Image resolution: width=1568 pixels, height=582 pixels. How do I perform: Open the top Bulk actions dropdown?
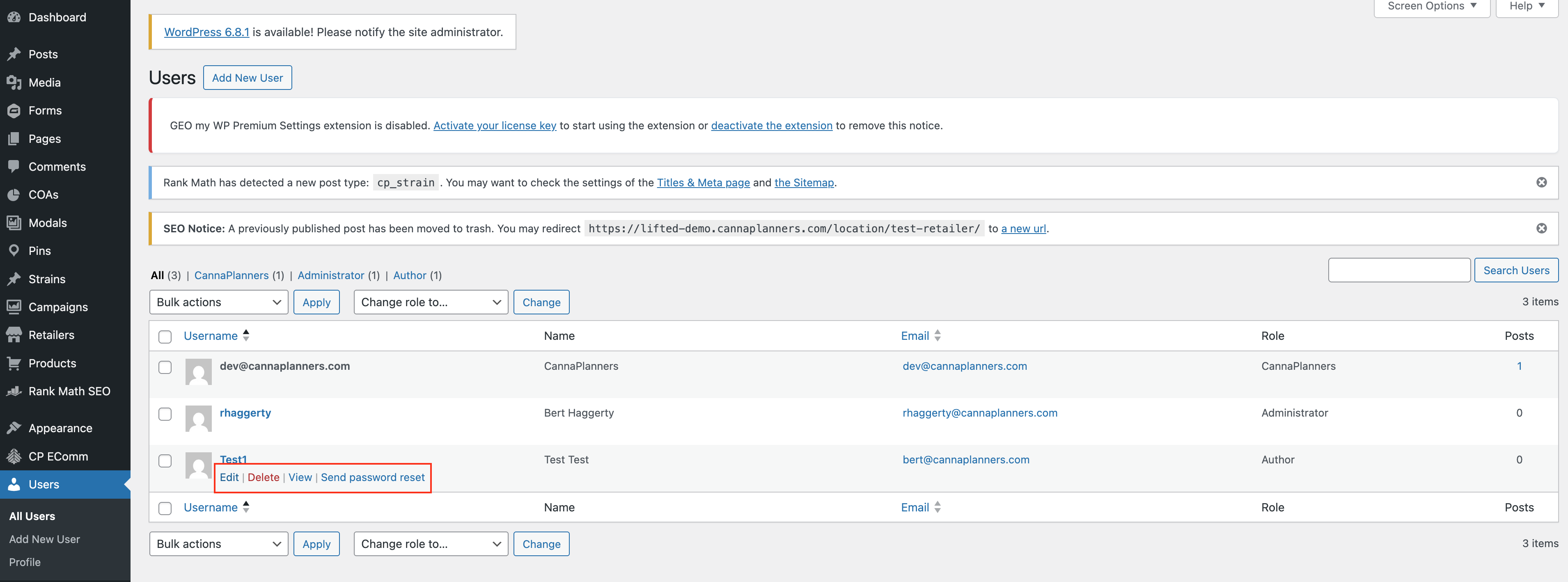coord(218,302)
